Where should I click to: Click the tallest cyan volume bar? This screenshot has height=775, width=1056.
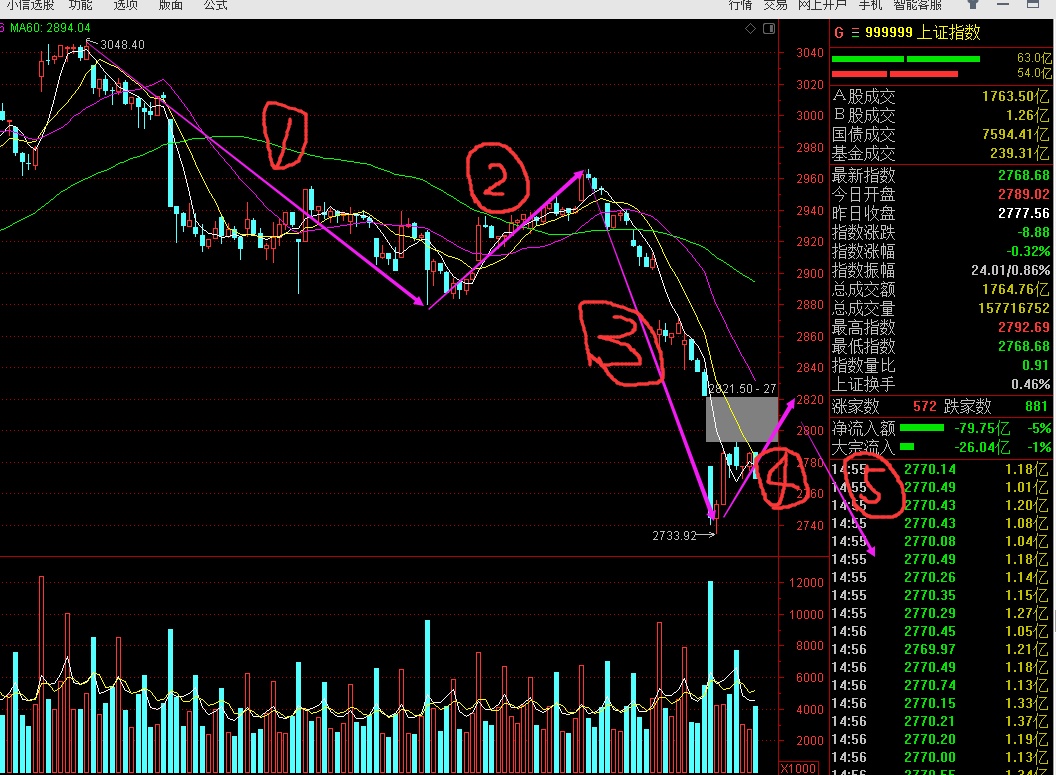[710, 660]
